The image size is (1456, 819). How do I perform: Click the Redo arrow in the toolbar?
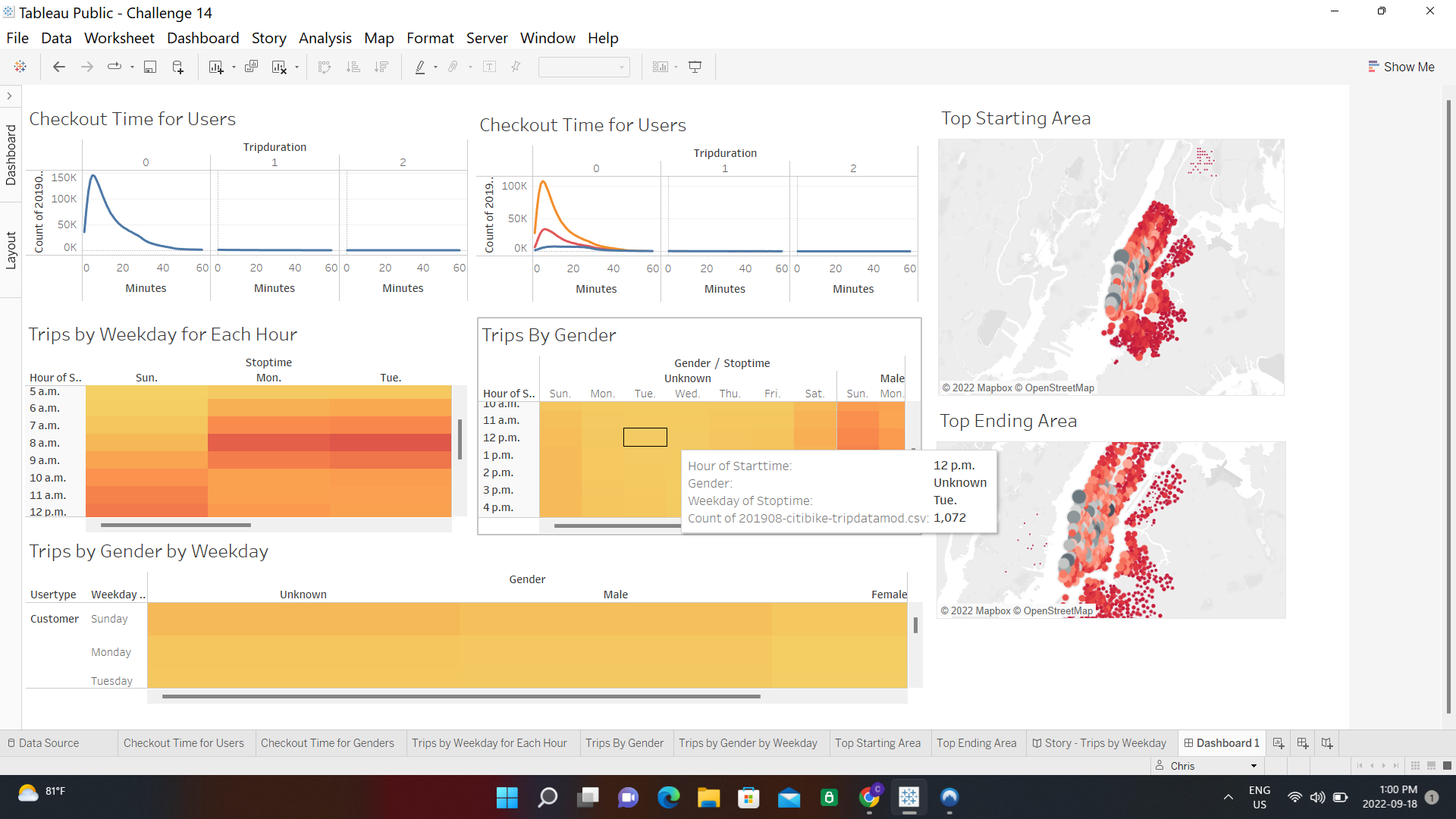pyautogui.click(x=86, y=67)
